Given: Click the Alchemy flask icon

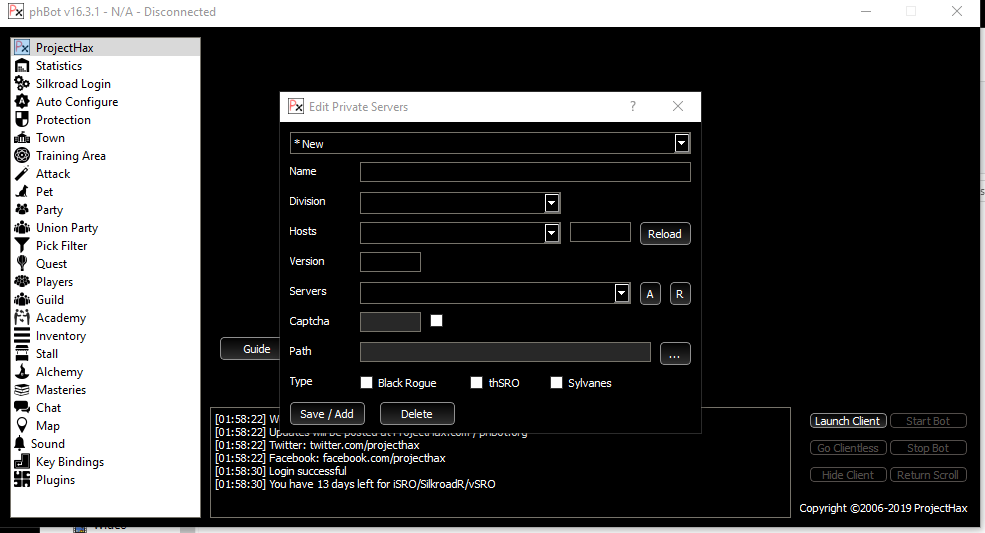Looking at the screenshot, I should [22, 372].
